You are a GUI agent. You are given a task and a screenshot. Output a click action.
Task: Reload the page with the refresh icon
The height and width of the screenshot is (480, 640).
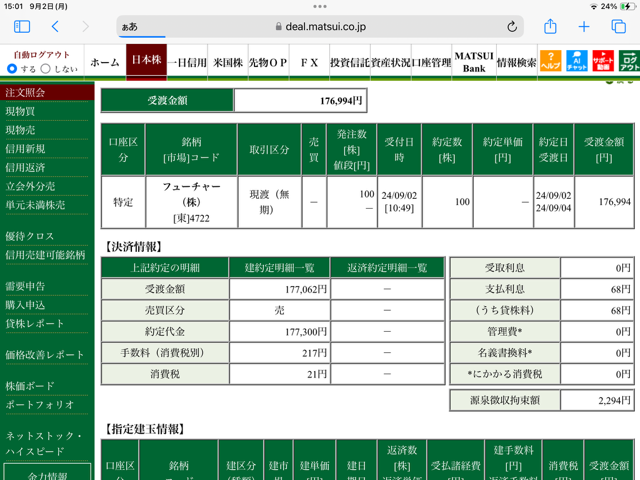coord(512,27)
